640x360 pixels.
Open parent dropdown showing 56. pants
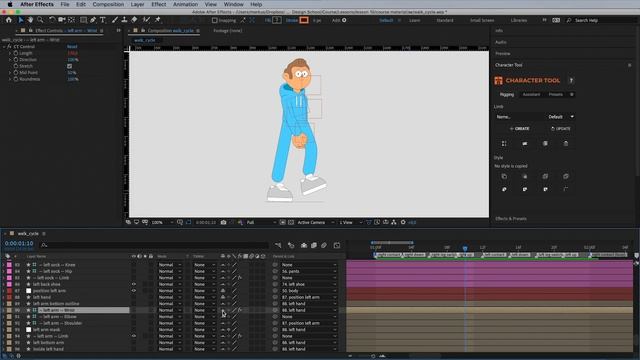pos(309,271)
